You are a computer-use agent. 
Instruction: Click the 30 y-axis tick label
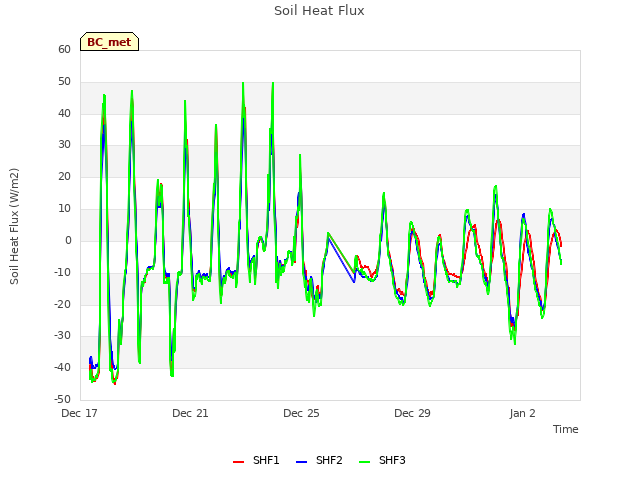coord(64,144)
